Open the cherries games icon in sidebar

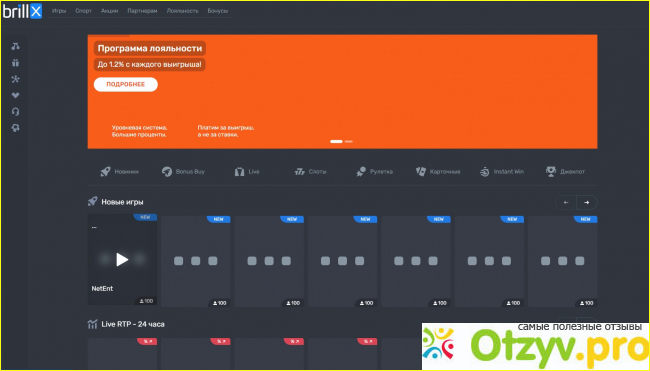(x=15, y=46)
